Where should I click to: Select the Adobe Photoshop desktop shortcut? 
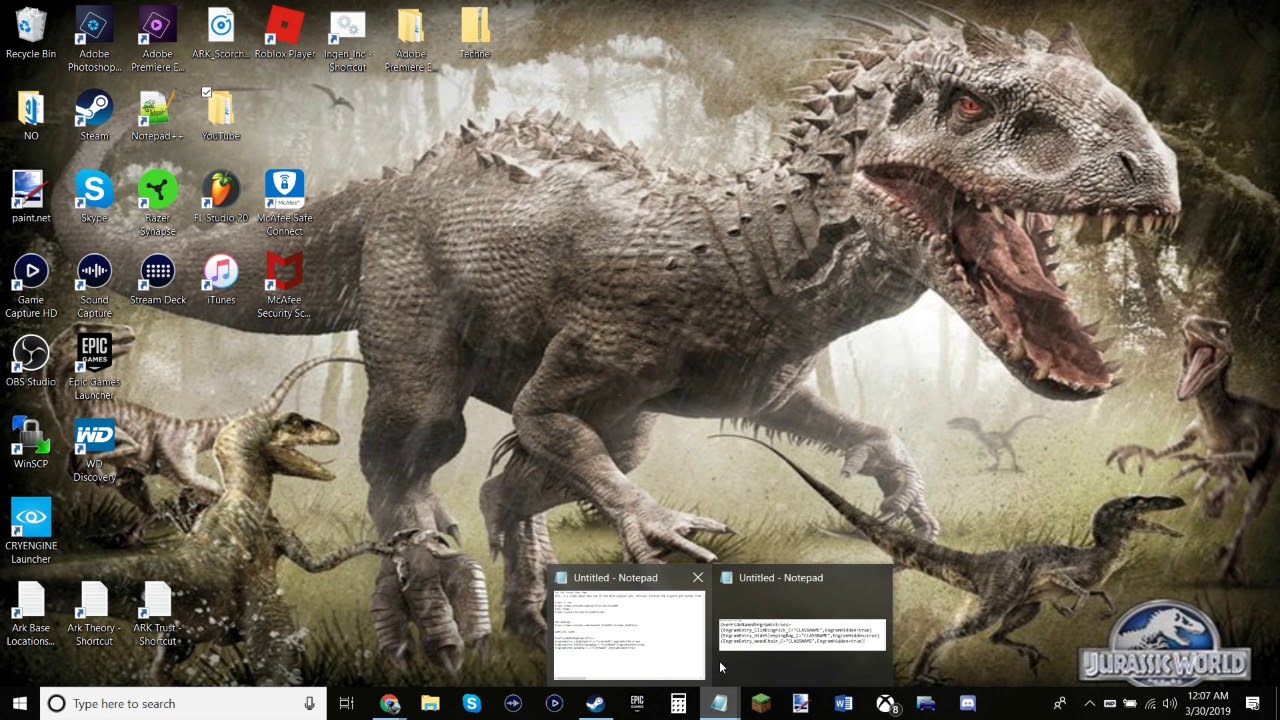(x=94, y=40)
